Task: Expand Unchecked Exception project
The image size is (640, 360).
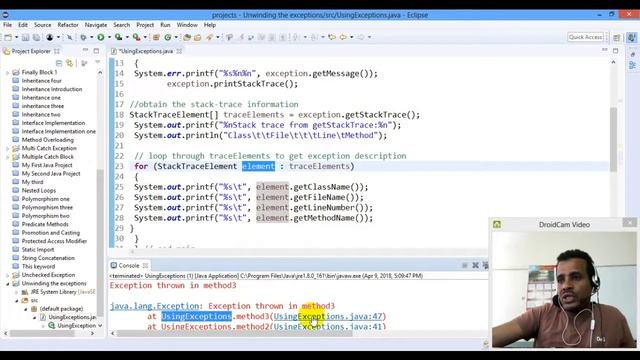Action: point(7,275)
